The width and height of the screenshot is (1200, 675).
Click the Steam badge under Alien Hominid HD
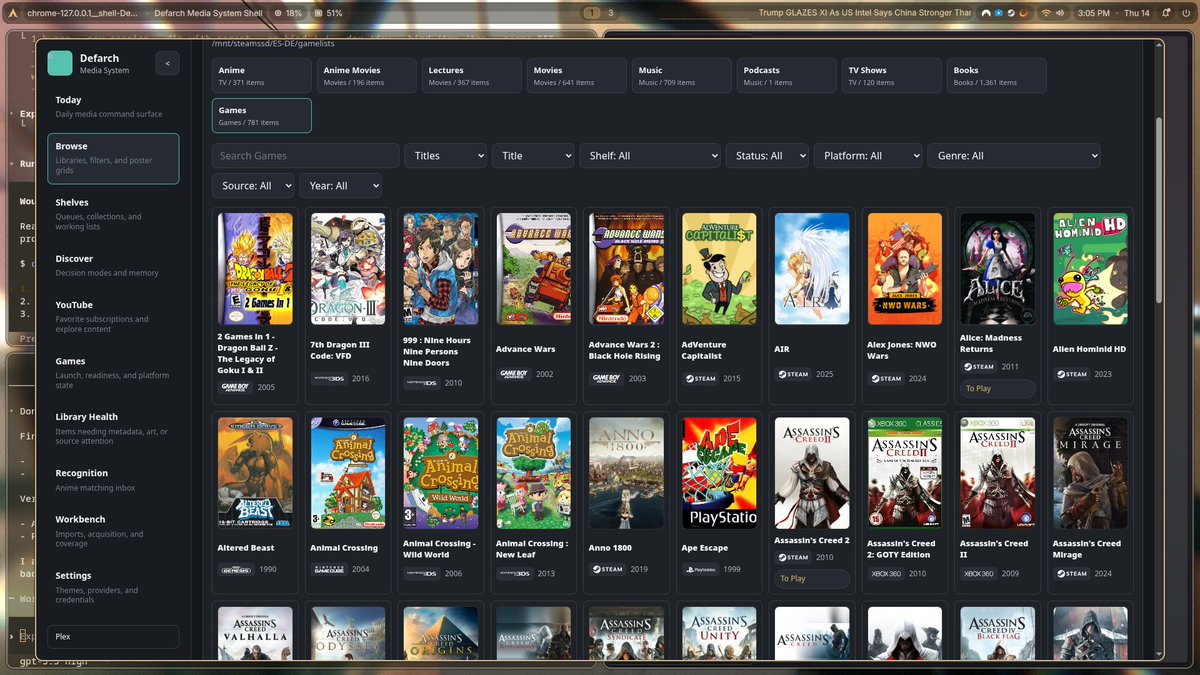pos(1071,374)
